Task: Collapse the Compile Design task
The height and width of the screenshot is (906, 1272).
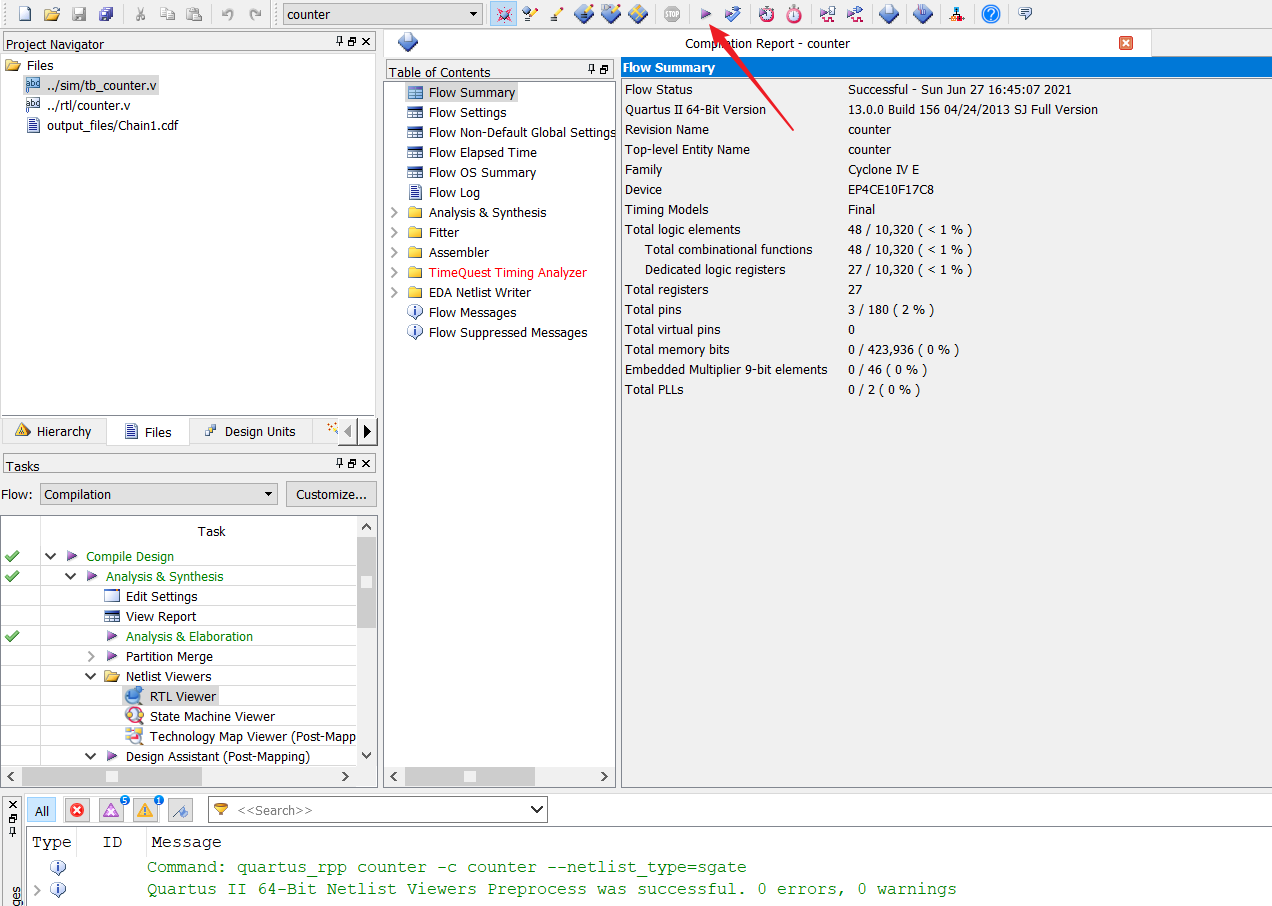Action: (51, 556)
